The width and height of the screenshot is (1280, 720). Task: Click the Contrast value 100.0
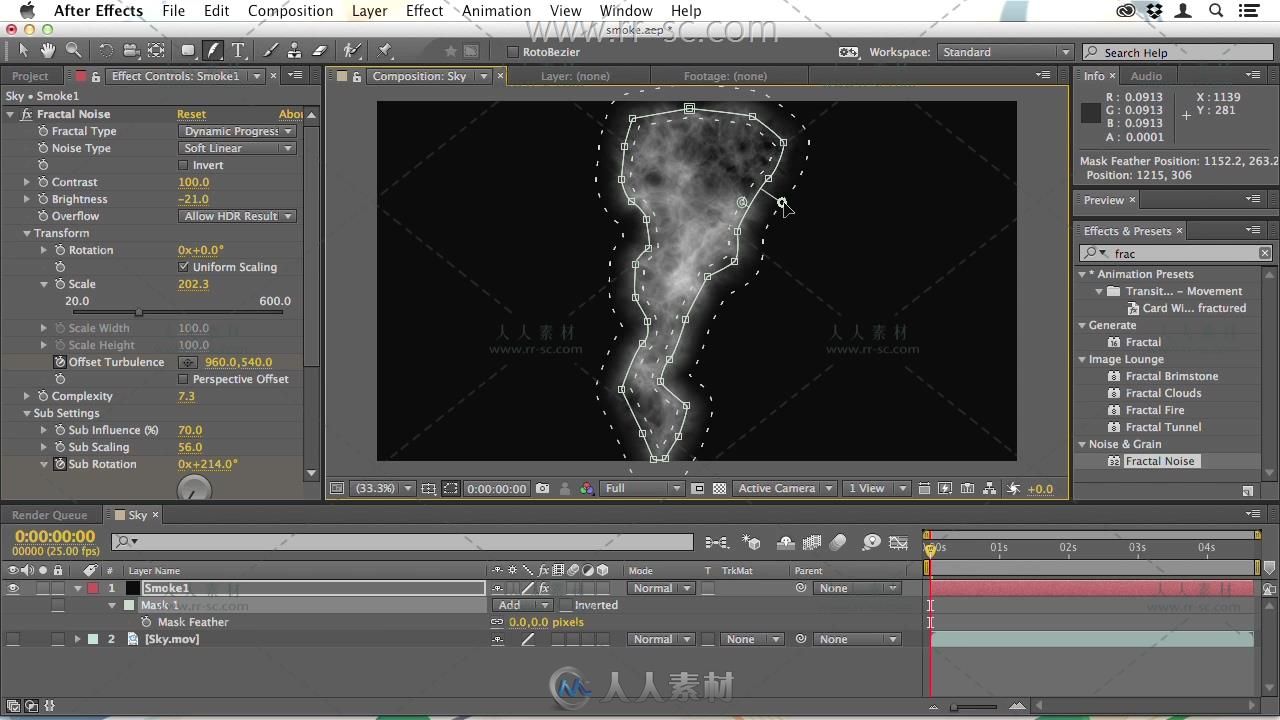click(x=193, y=182)
